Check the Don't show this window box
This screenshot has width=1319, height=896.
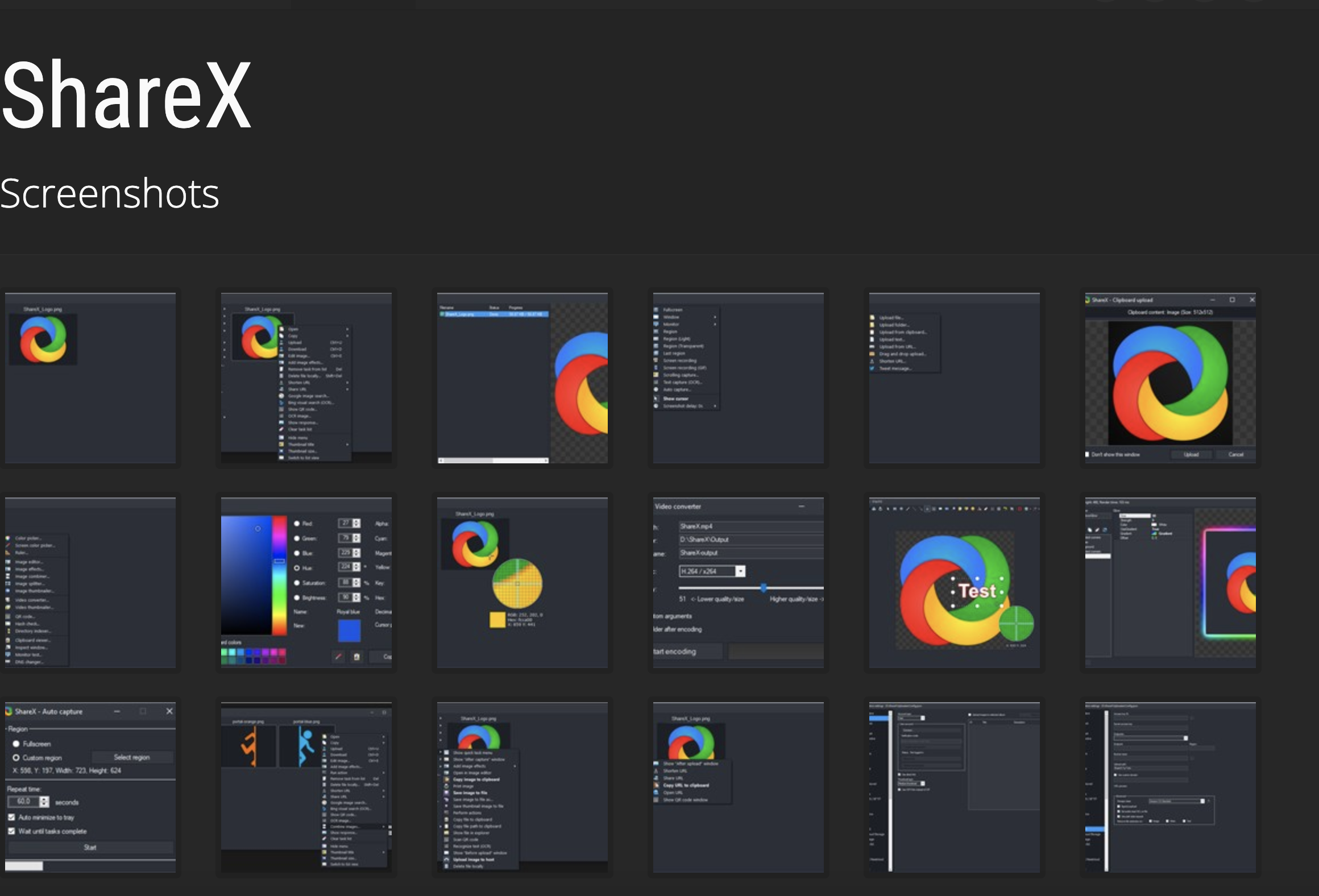click(x=1088, y=454)
